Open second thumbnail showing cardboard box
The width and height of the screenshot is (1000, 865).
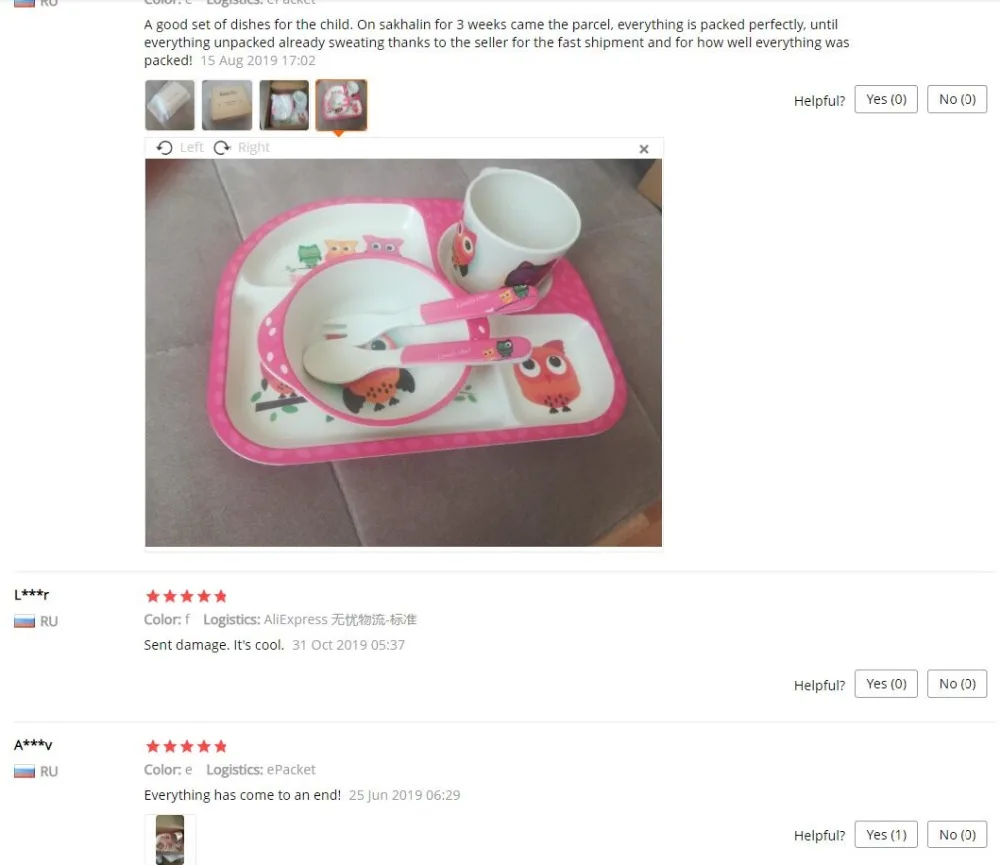(227, 105)
